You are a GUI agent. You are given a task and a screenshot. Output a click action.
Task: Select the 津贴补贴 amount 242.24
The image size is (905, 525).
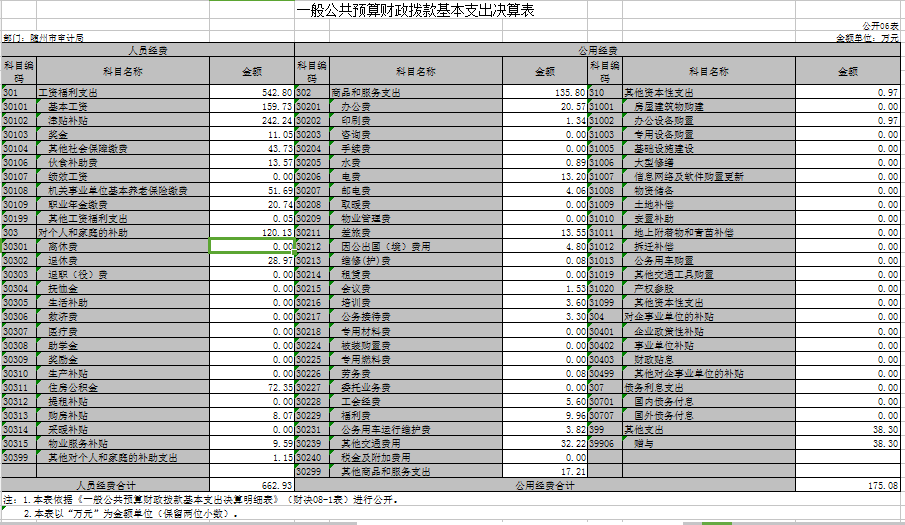click(x=251, y=120)
